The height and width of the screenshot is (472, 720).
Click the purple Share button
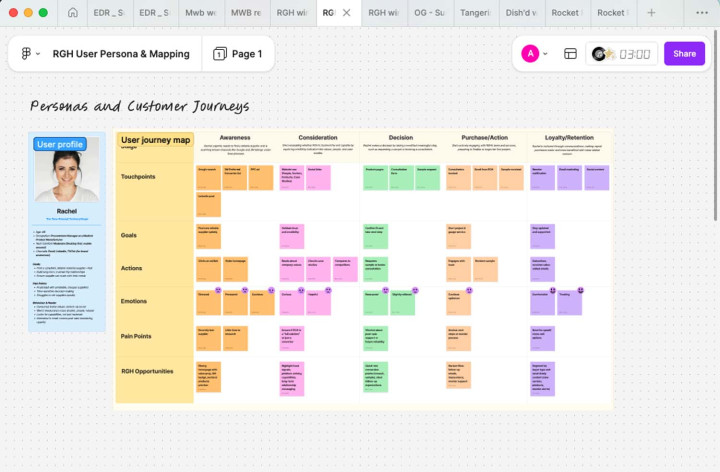(684, 54)
